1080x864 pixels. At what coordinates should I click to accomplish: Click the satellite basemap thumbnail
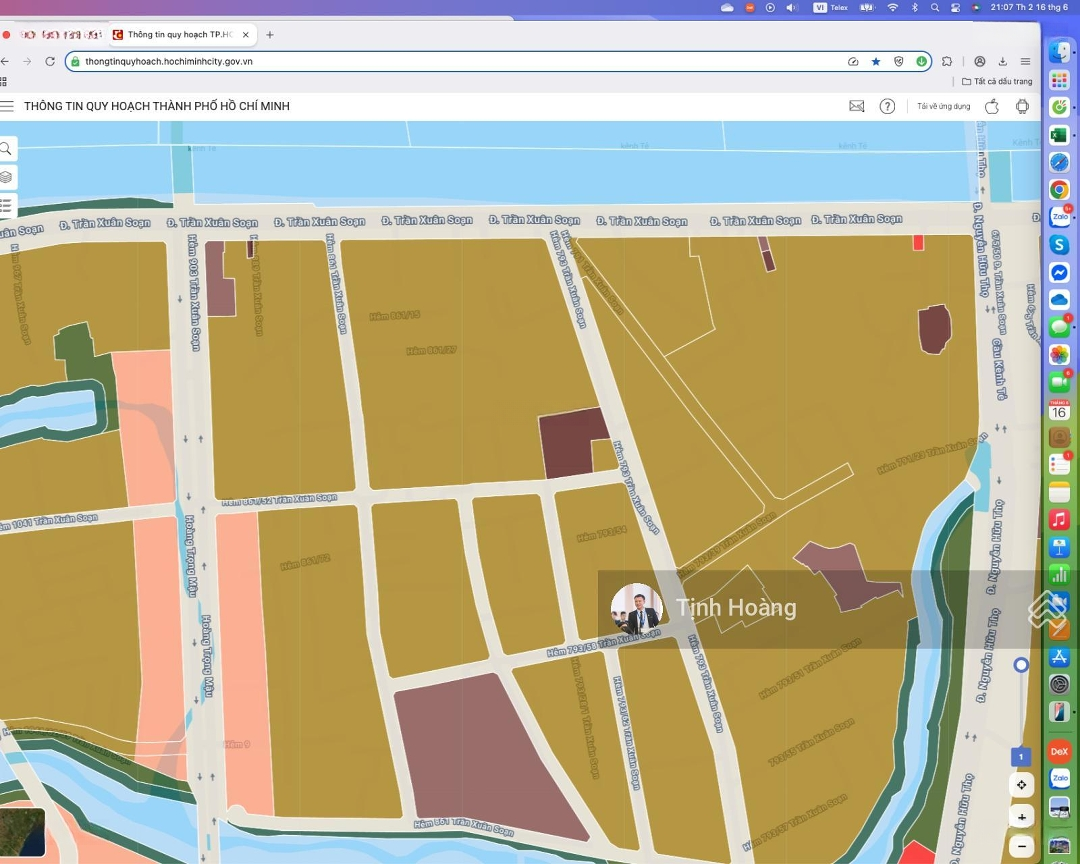click(x=22, y=832)
